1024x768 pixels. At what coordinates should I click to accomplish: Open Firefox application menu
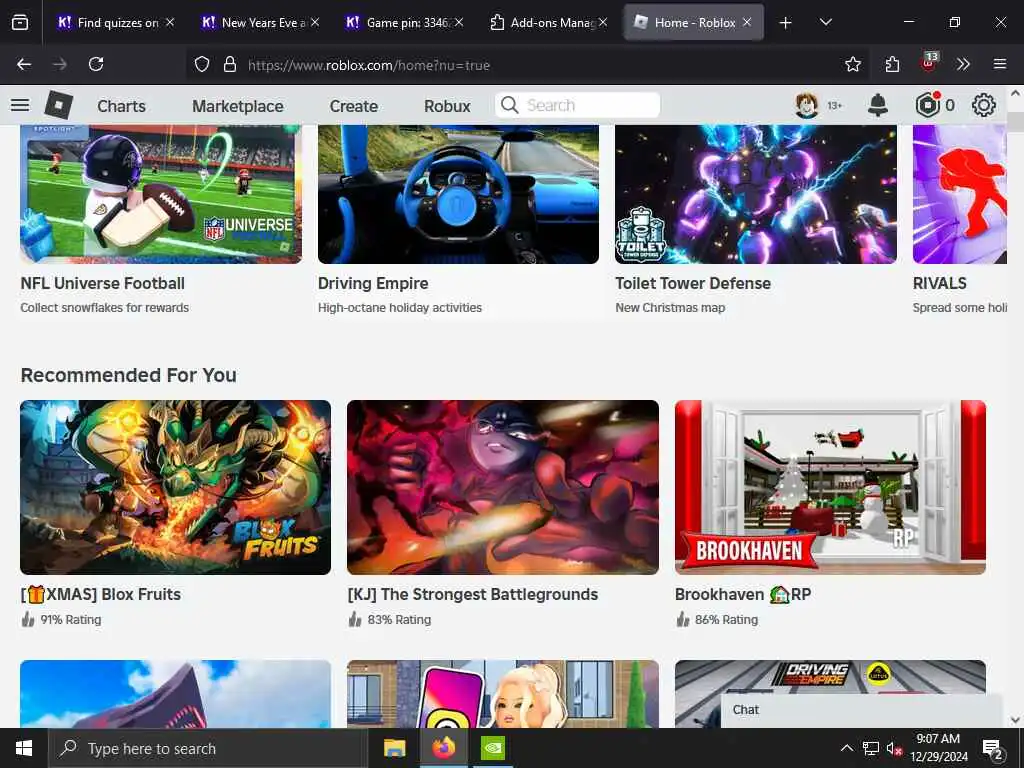1000,64
